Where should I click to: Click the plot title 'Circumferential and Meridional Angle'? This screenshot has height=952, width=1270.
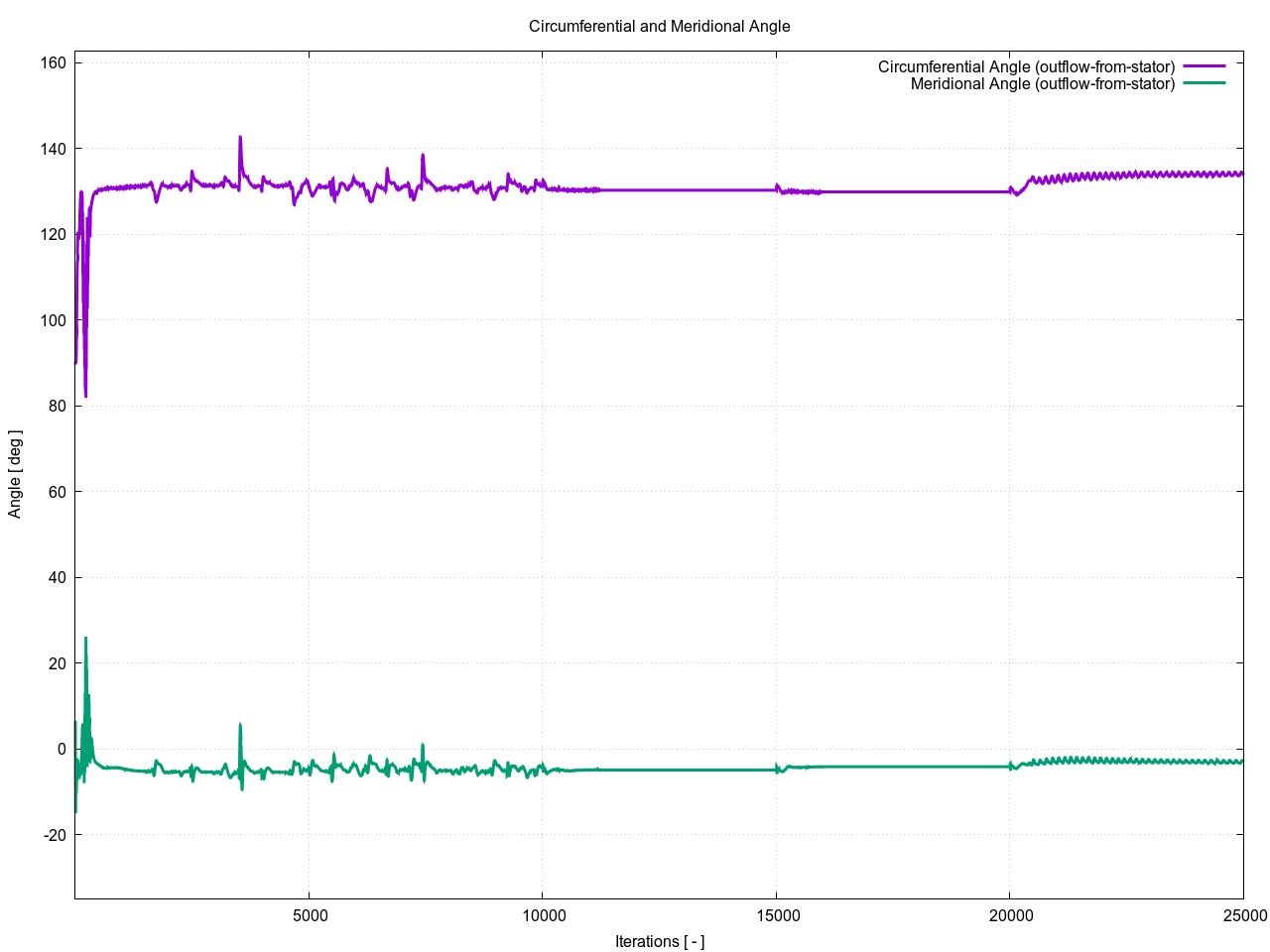point(659,26)
